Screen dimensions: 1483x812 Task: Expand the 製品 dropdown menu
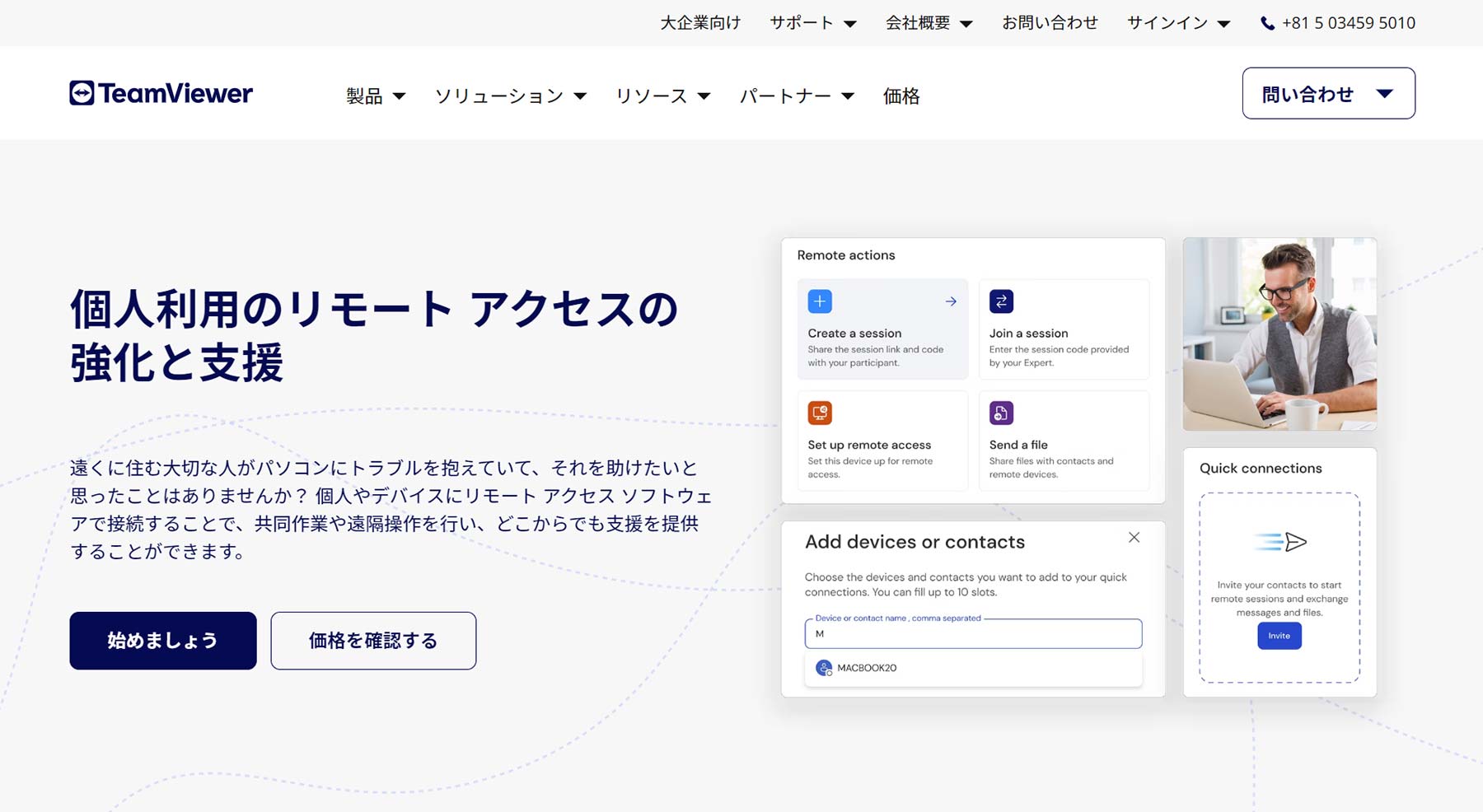click(x=376, y=96)
